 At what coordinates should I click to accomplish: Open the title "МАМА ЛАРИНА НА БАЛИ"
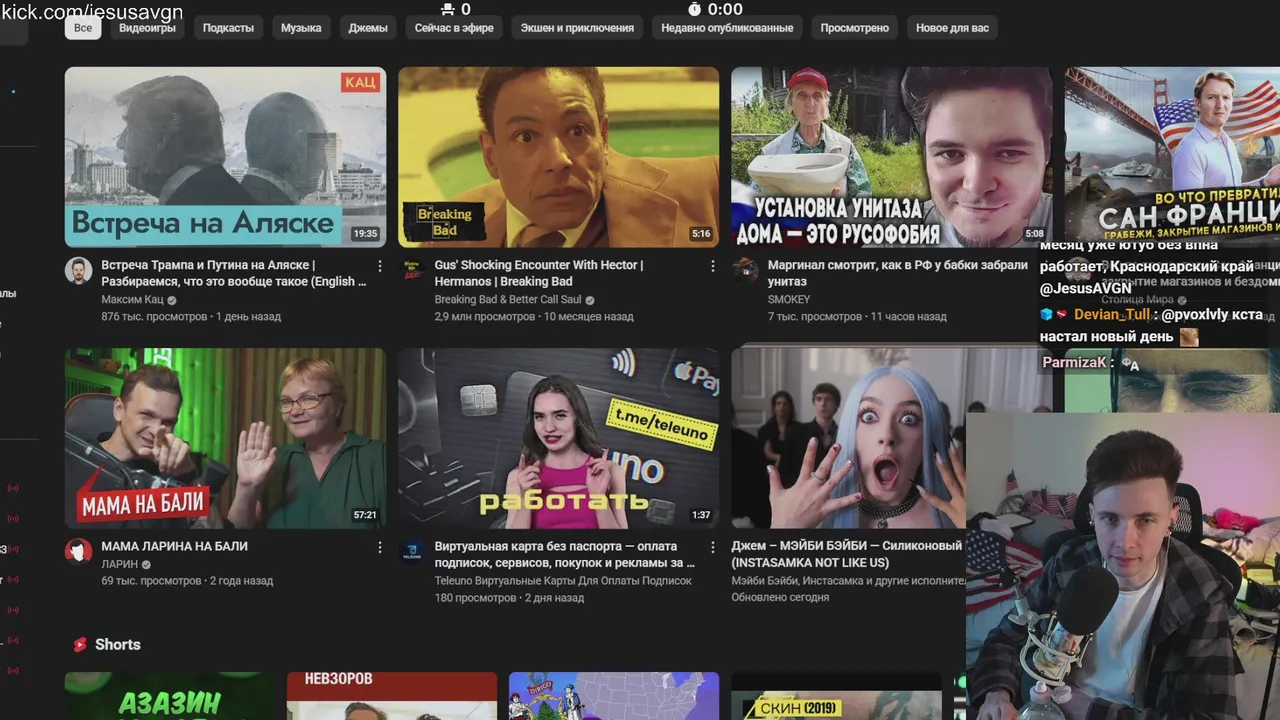tap(174, 546)
